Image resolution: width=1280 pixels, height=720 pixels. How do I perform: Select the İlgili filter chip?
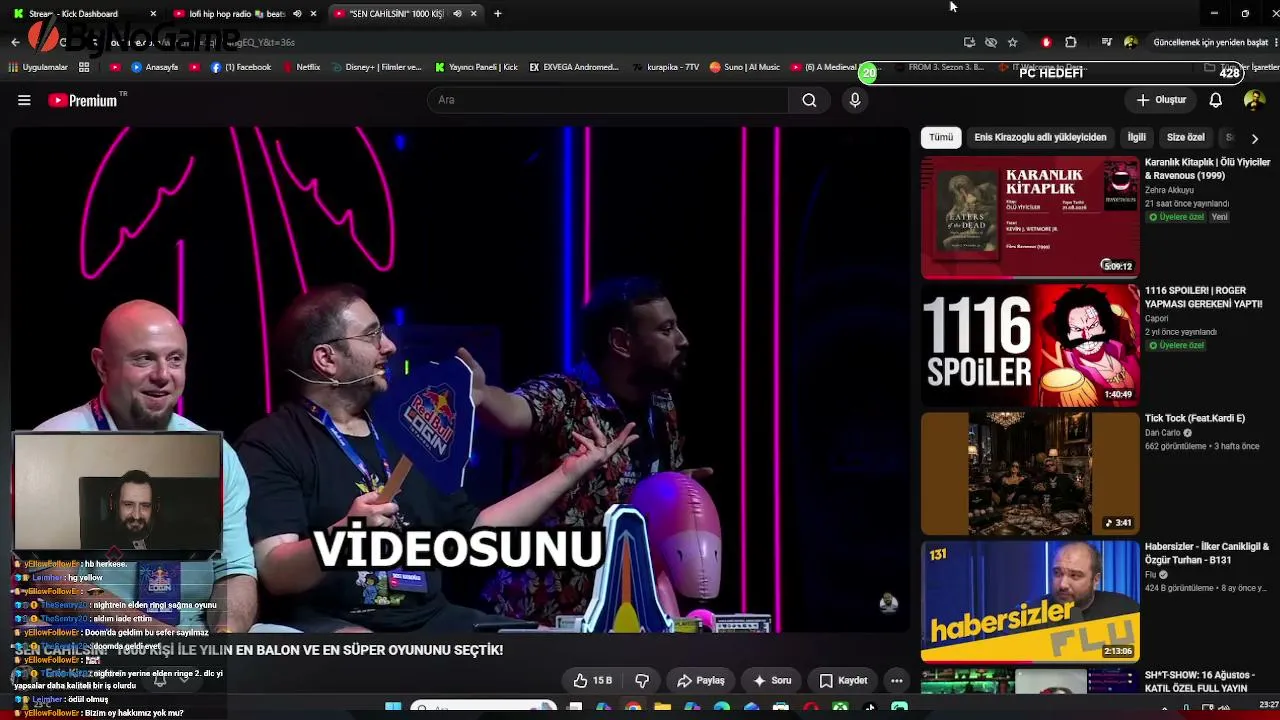1137,138
